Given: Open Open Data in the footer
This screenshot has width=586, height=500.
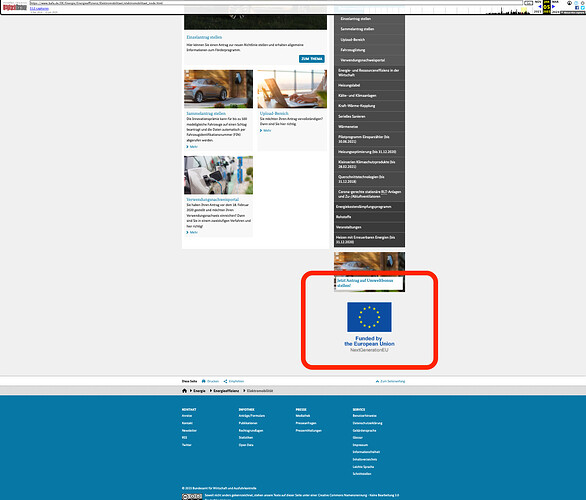Looking at the screenshot, I should tap(246, 445).
